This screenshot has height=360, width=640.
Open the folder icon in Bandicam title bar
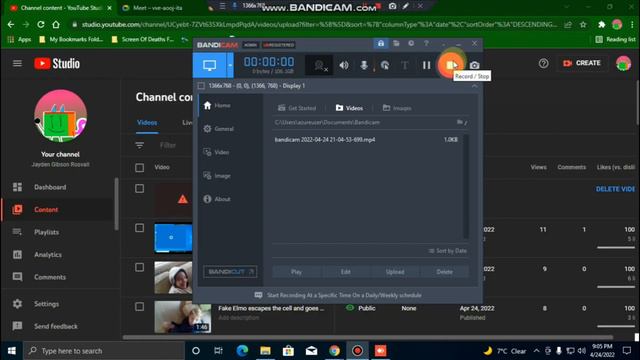pyautogui.click(x=396, y=43)
